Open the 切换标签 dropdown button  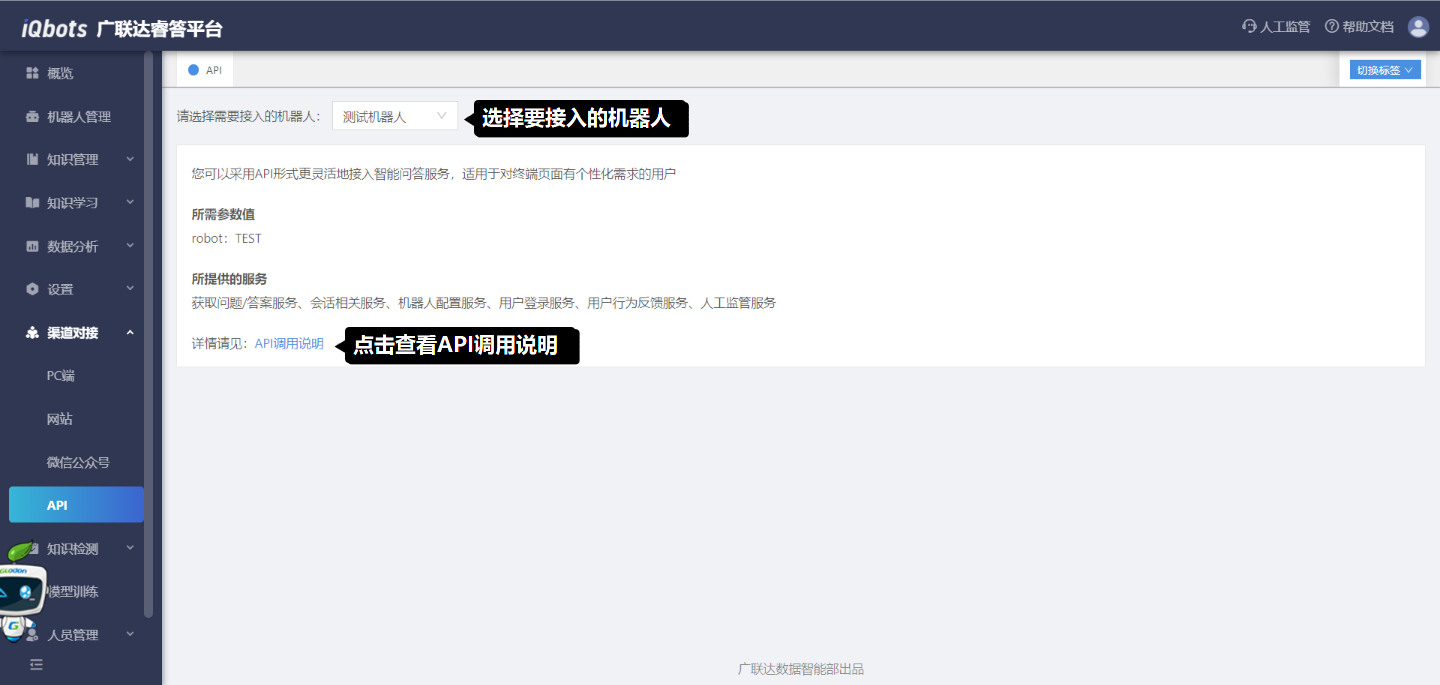[1385, 70]
